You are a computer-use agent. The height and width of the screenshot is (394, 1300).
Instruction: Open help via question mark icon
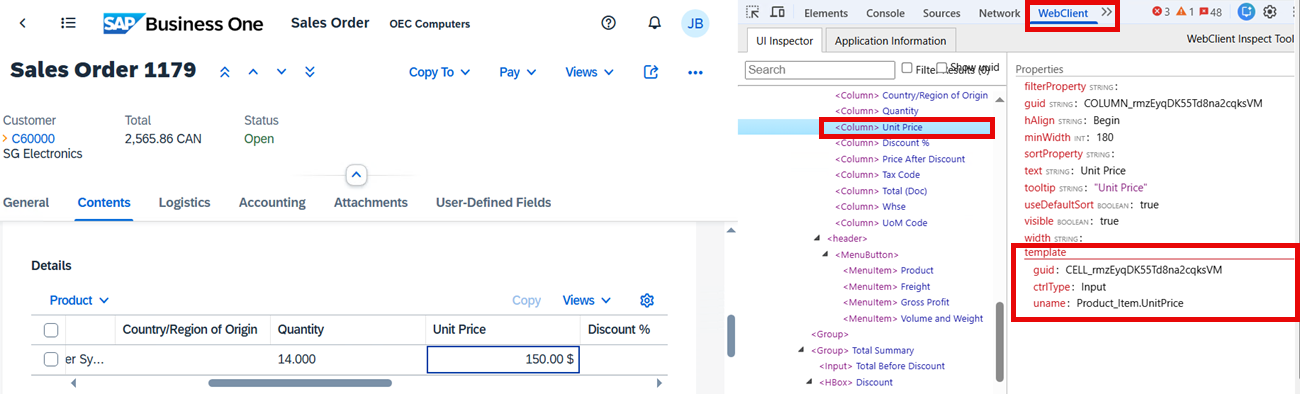(608, 23)
